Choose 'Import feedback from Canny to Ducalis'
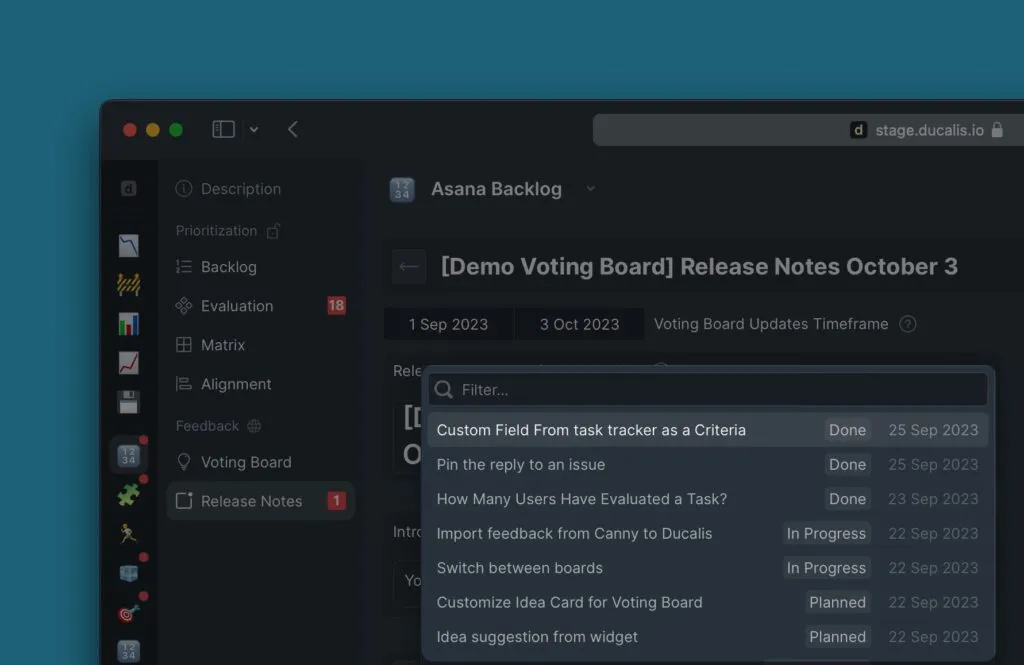This screenshot has height=665, width=1024. coord(574,533)
